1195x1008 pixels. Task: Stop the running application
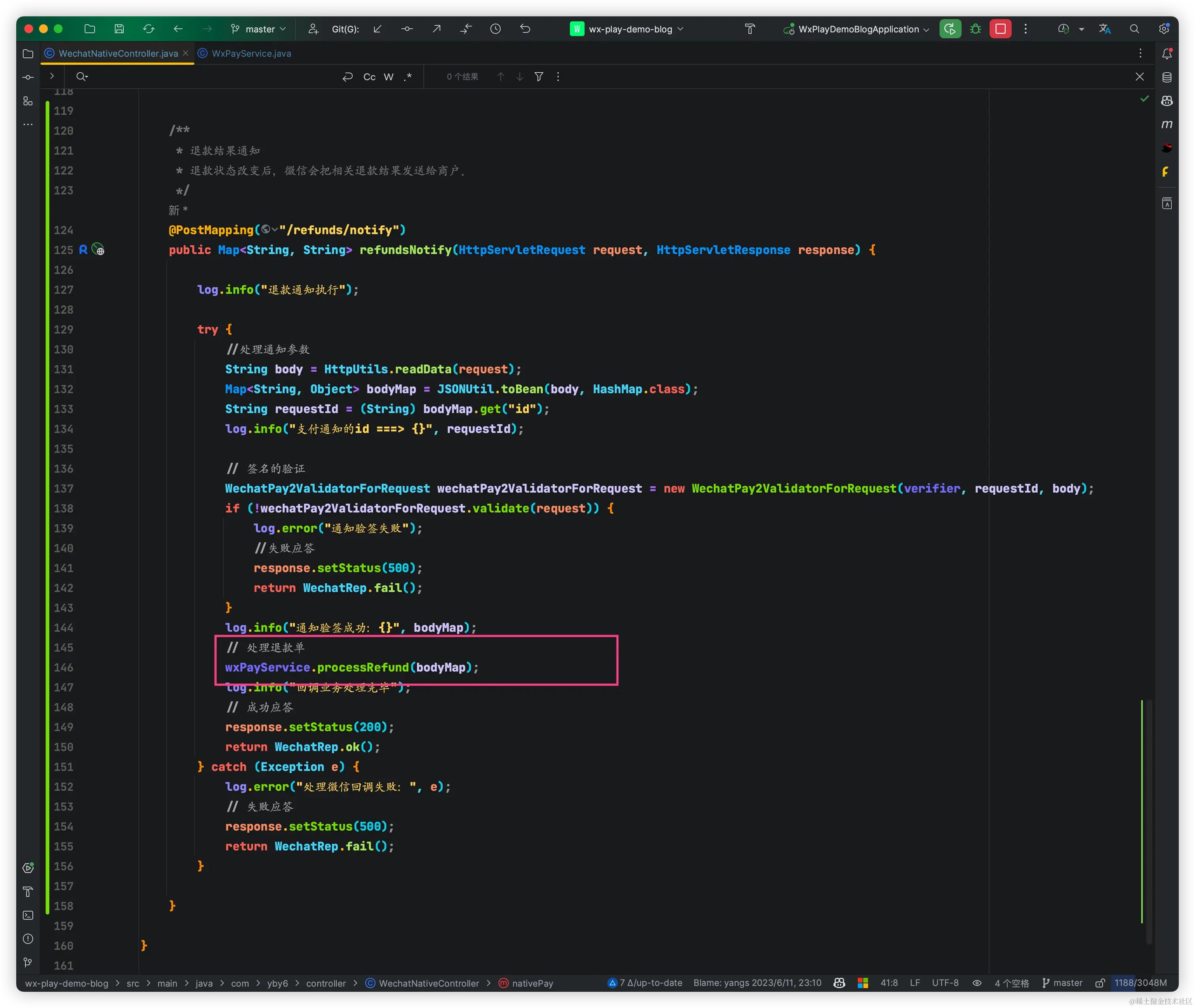[1000, 29]
